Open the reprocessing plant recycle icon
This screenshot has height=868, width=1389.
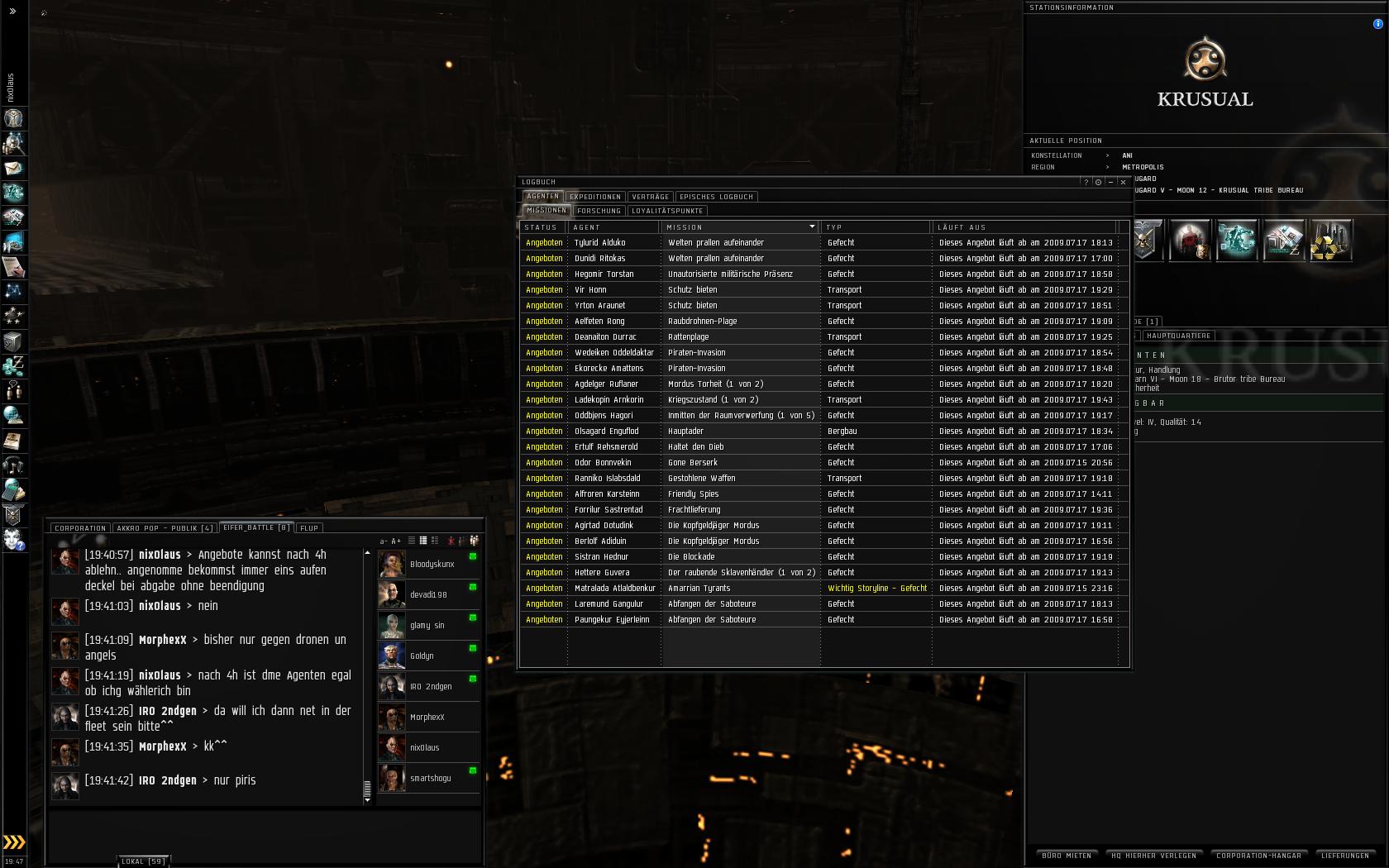(x=1331, y=241)
